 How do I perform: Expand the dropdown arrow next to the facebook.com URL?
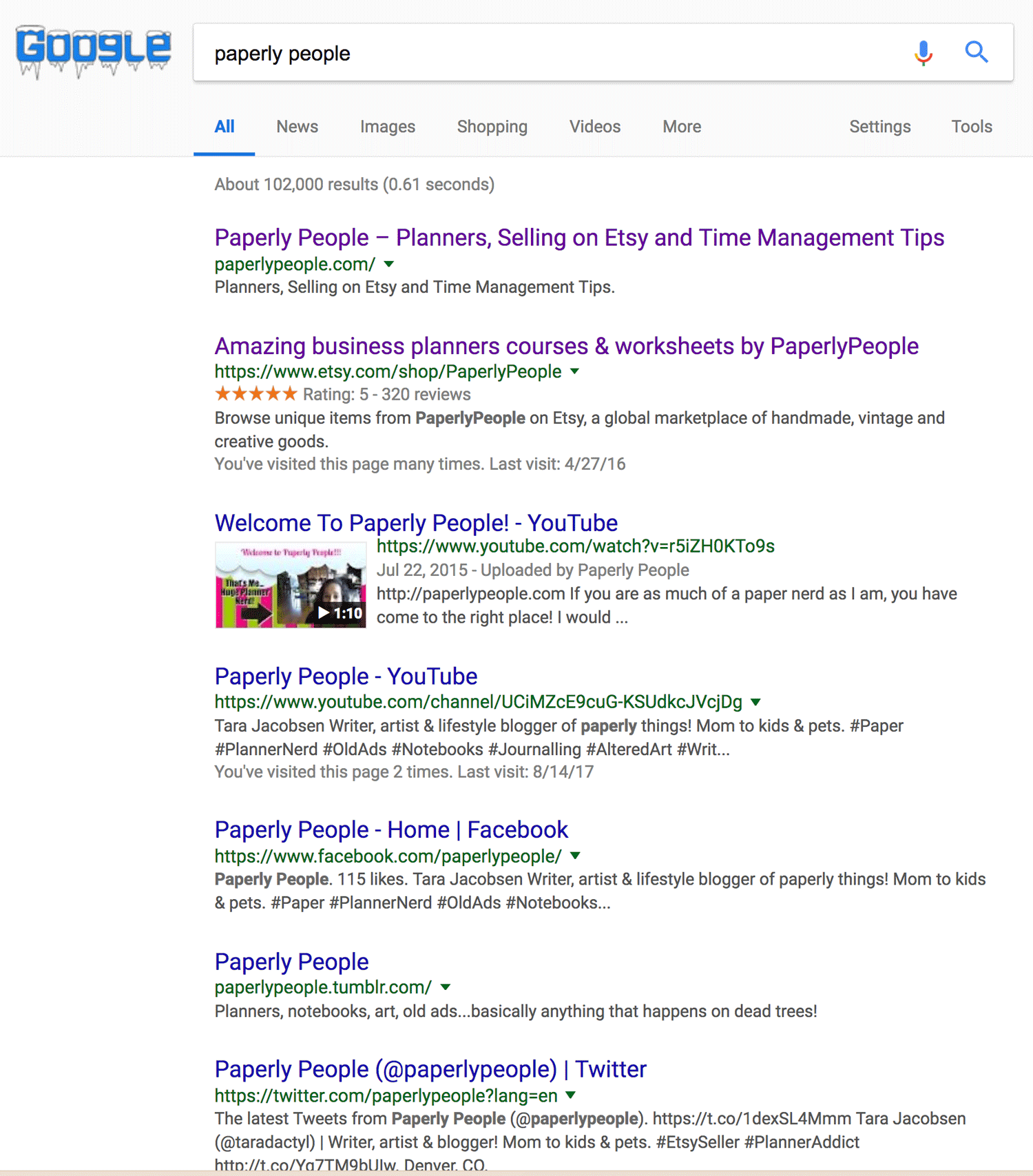click(576, 856)
